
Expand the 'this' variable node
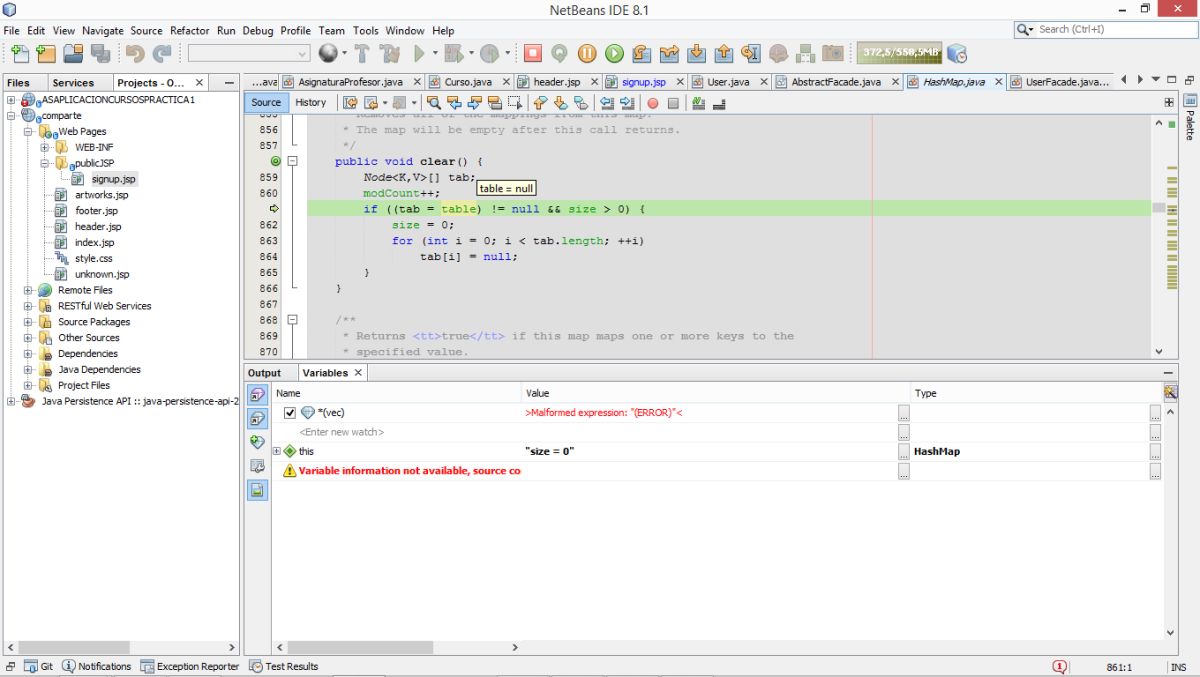coord(277,451)
